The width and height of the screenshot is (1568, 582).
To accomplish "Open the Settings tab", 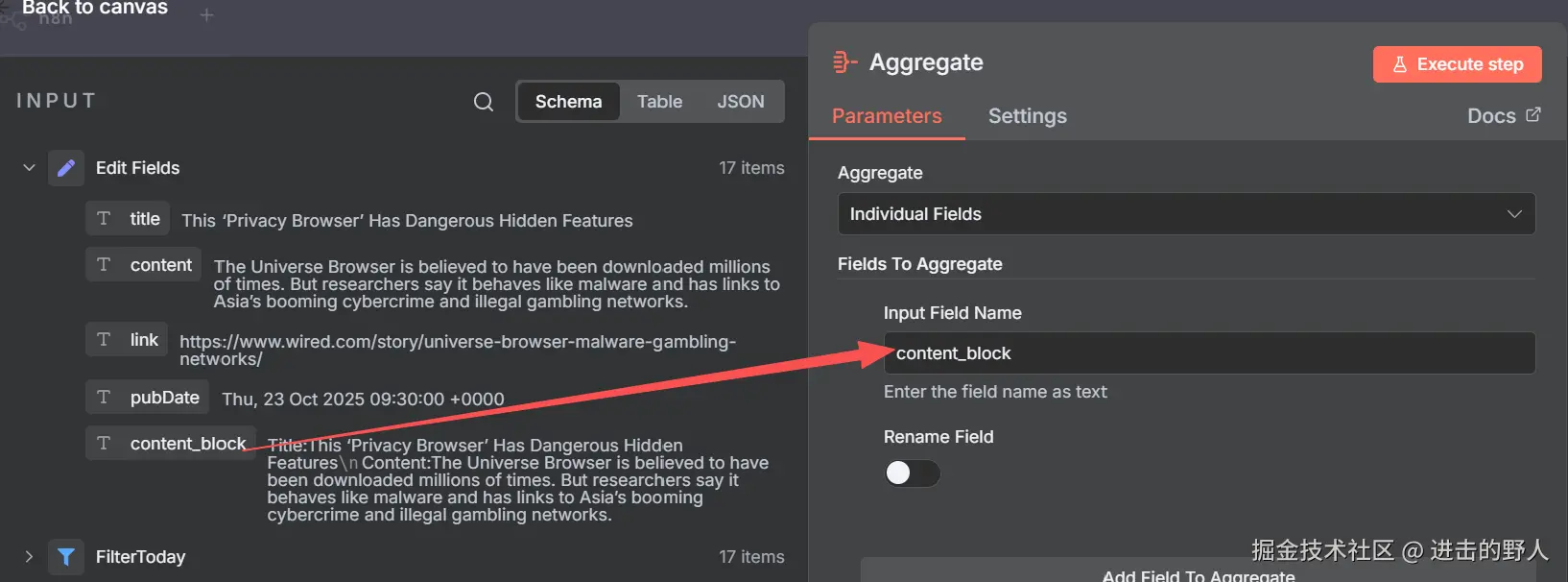I will click(1027, 116).
